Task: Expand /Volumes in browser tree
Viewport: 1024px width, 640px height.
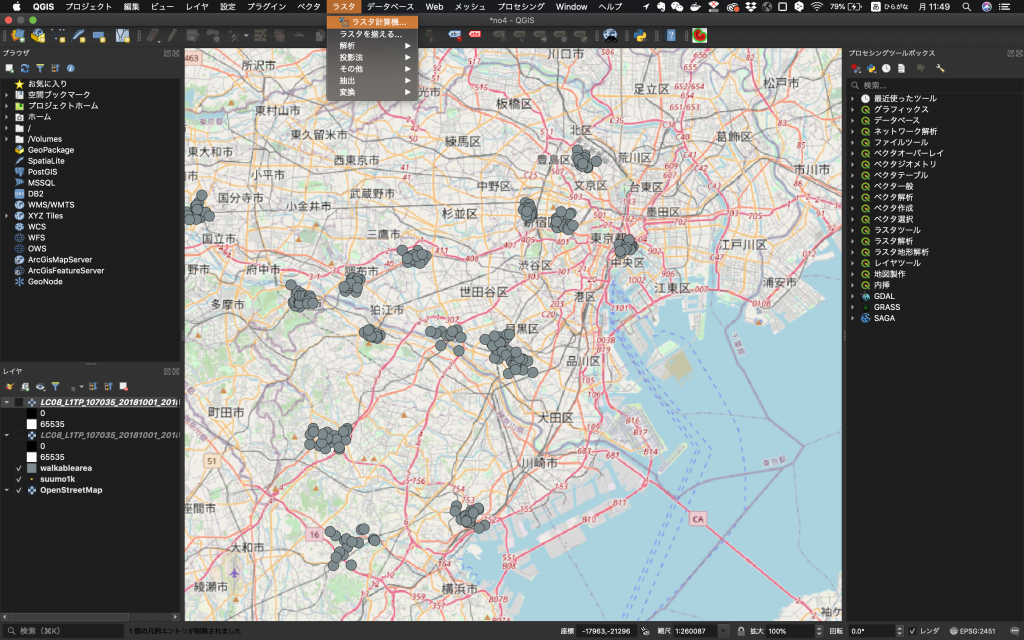Action: point(7,139)
